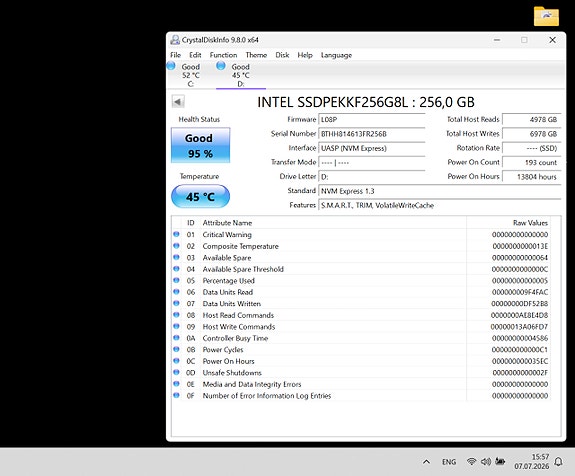Select the Critical Warning attribute name

[x=227, y=235]
